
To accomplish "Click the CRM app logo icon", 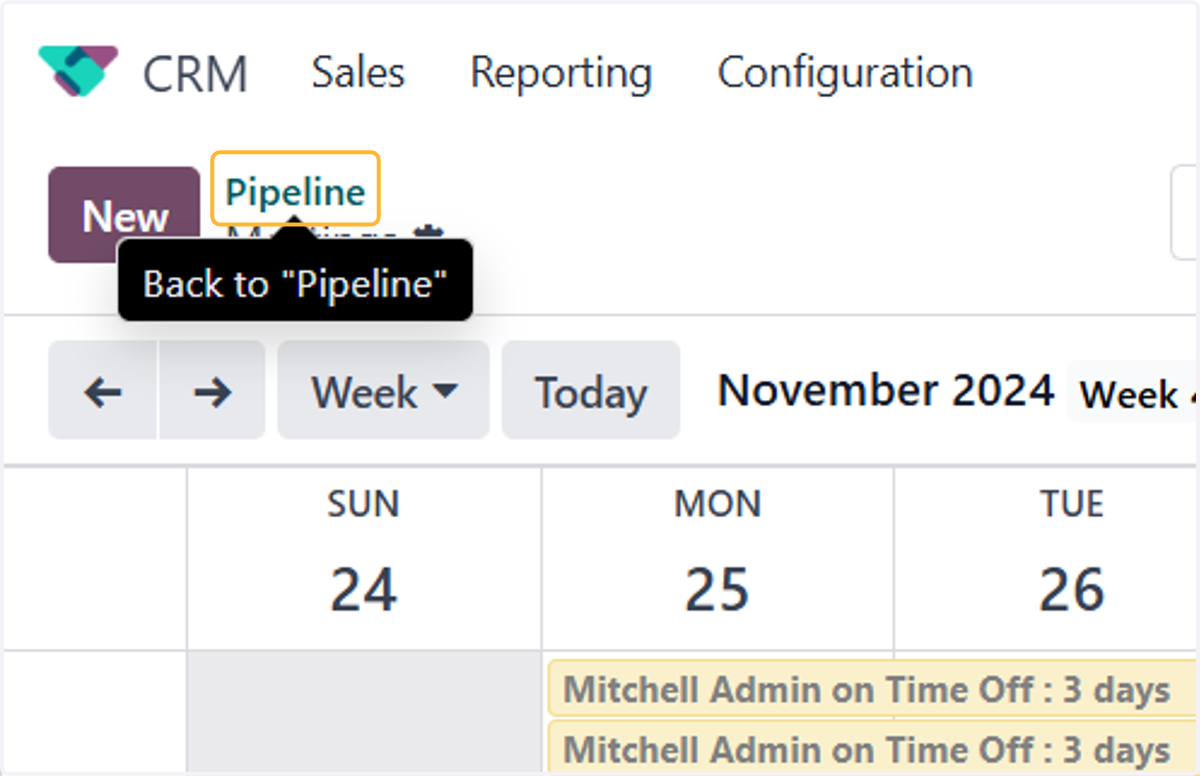I will click(78, 72).
